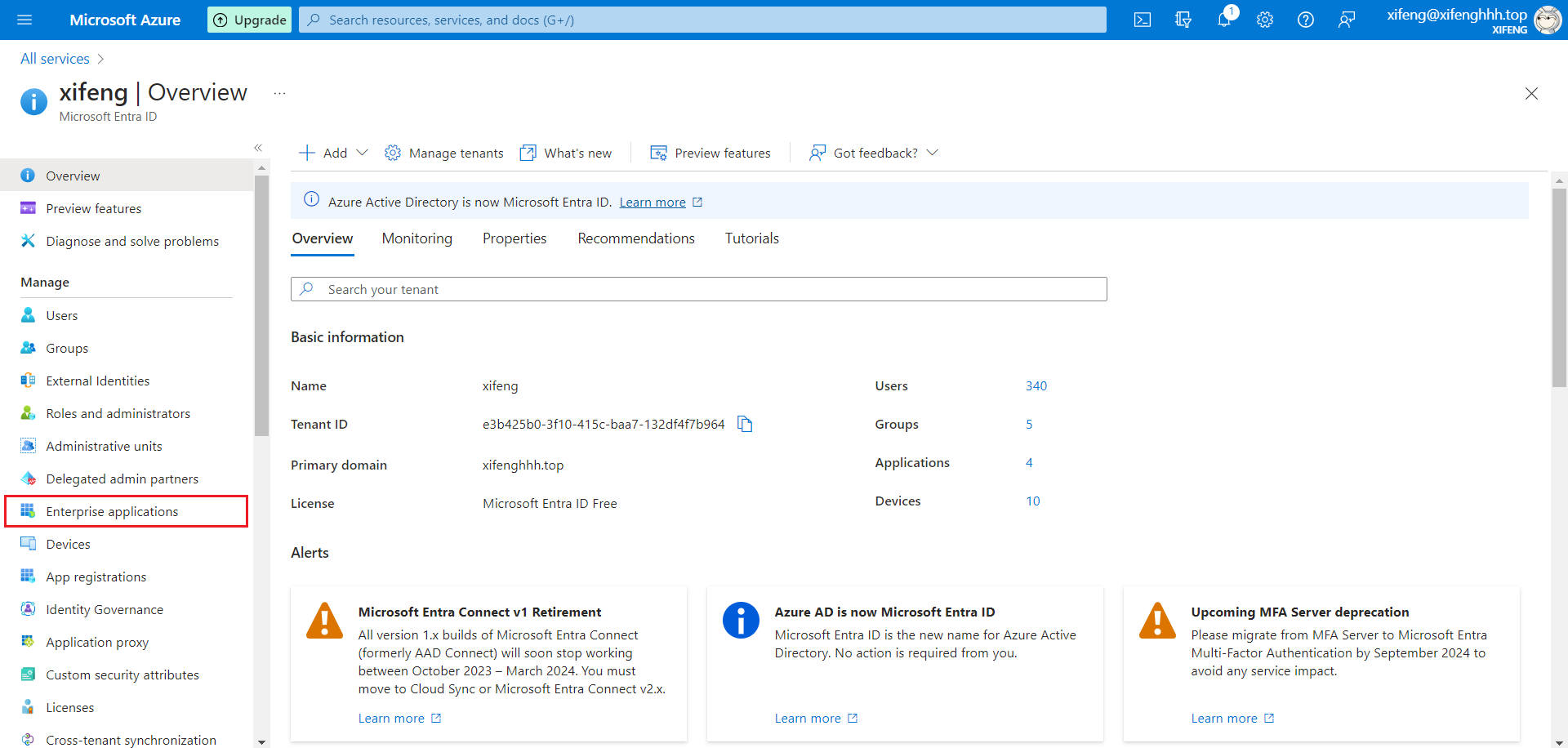Open portal settings gear
This screenshot has height=748, width=1568.
coord(1265,20)
